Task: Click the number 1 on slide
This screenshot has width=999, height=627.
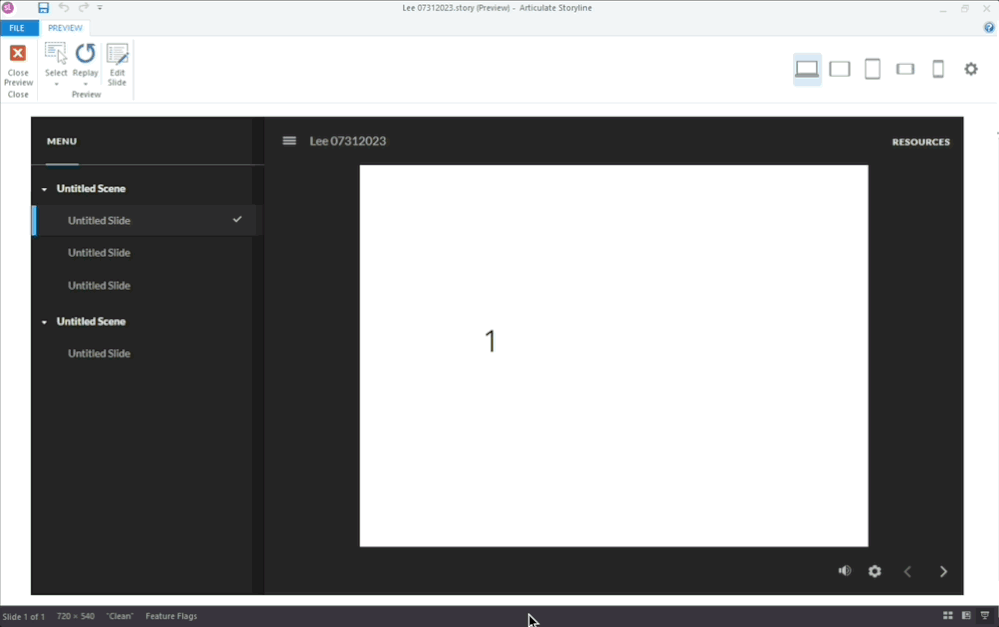Action: (x=490, y=341)
